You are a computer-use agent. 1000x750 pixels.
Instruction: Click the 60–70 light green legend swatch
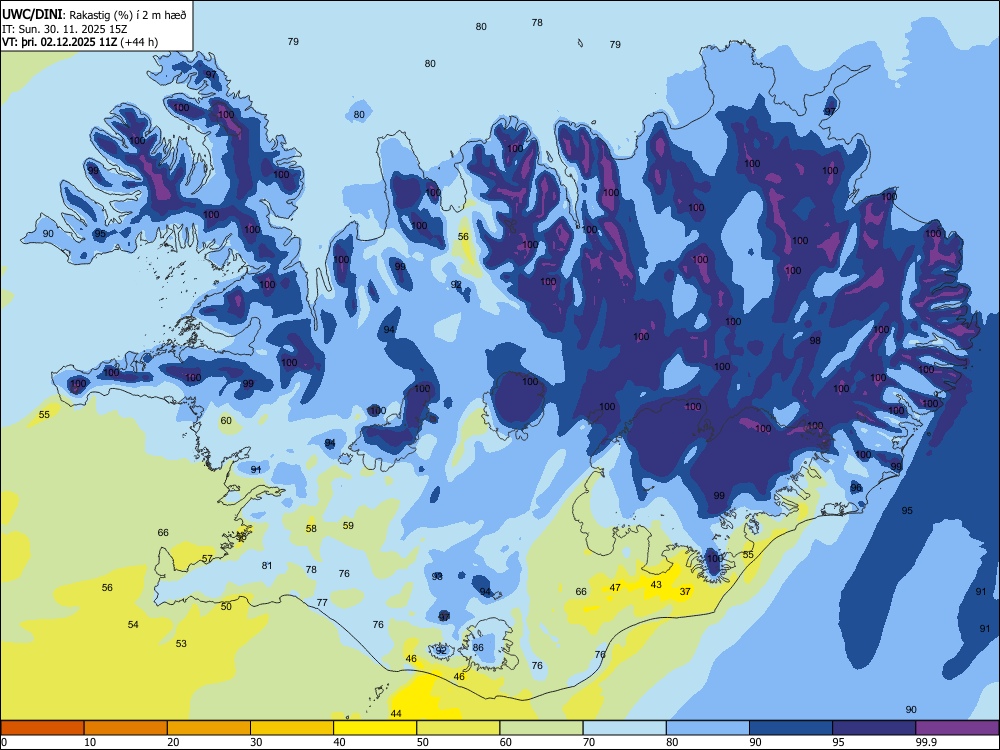point(541,728)
